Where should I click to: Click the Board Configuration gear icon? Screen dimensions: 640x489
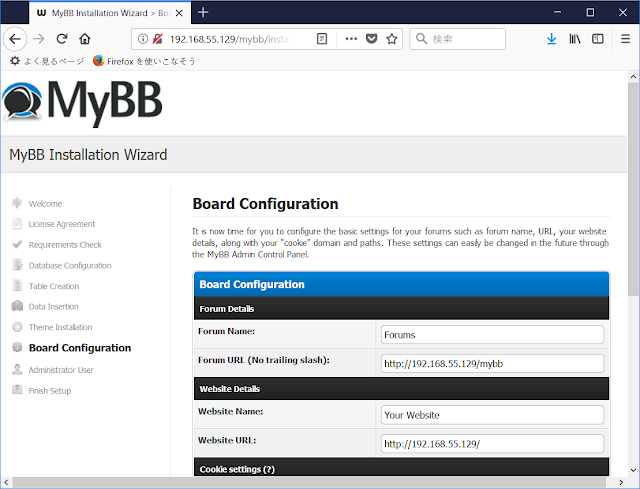(17, 347)
